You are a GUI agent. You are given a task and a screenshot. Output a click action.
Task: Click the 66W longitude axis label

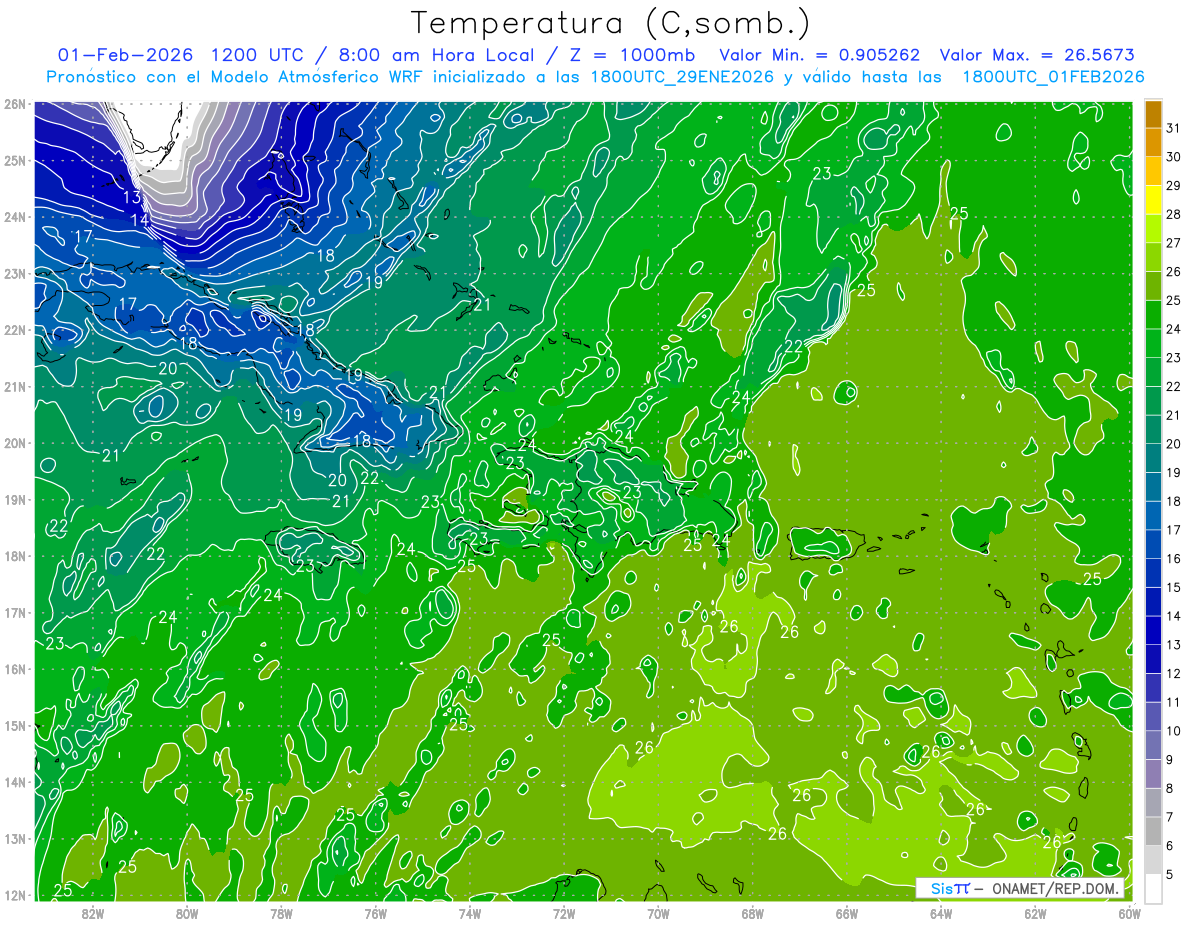point(846,913)
